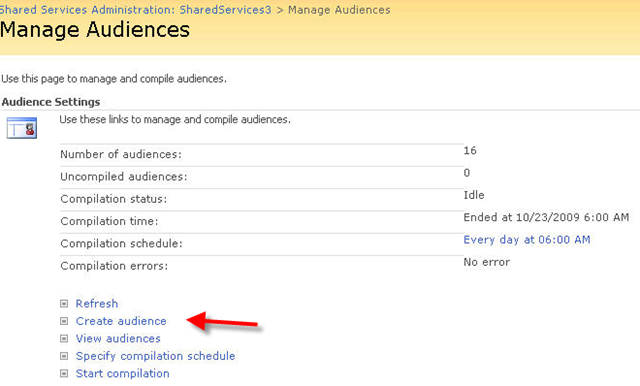Click the Compilation status label

pos(113,199)
